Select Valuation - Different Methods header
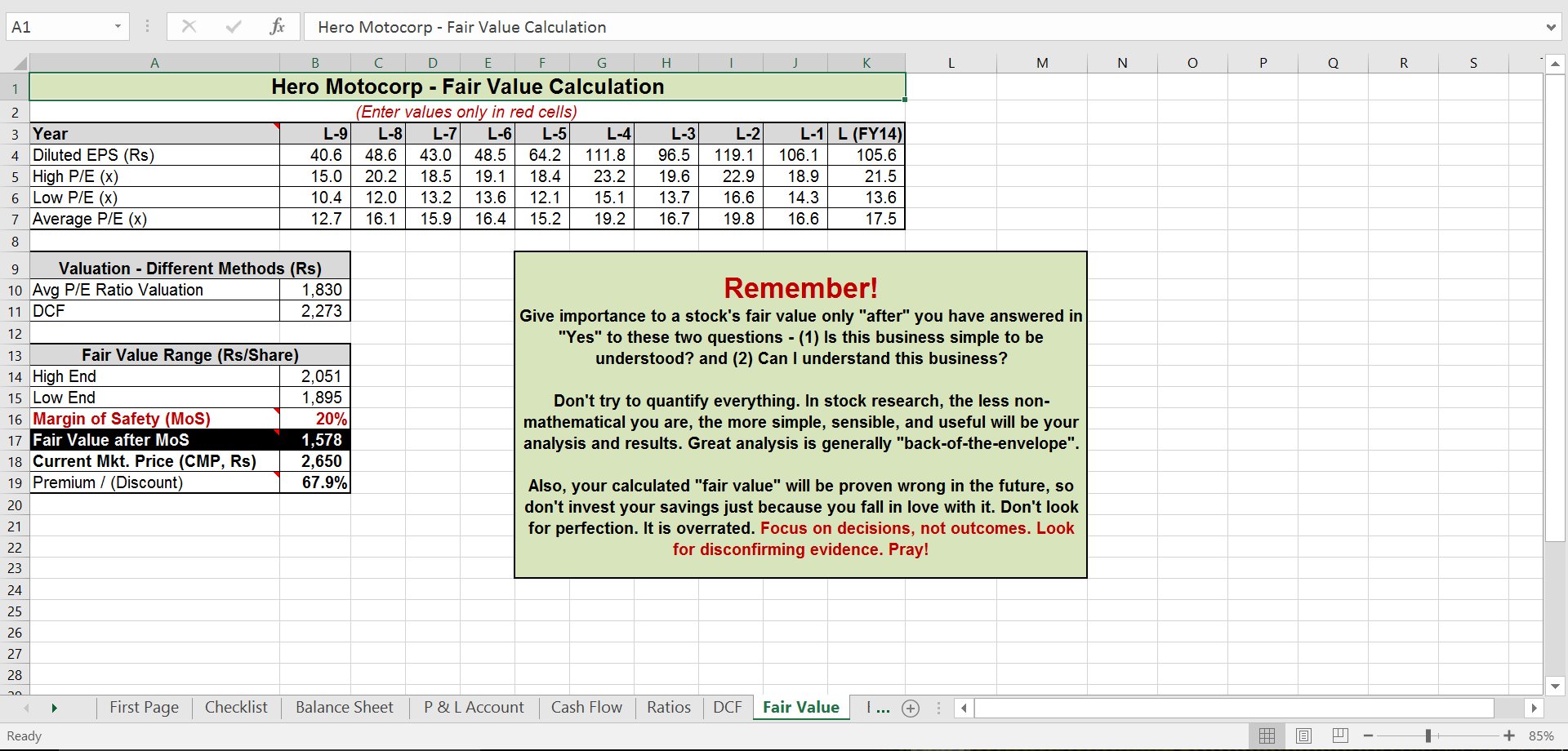This screenshot has width=1568, height=751. click(x=190, y=268)
